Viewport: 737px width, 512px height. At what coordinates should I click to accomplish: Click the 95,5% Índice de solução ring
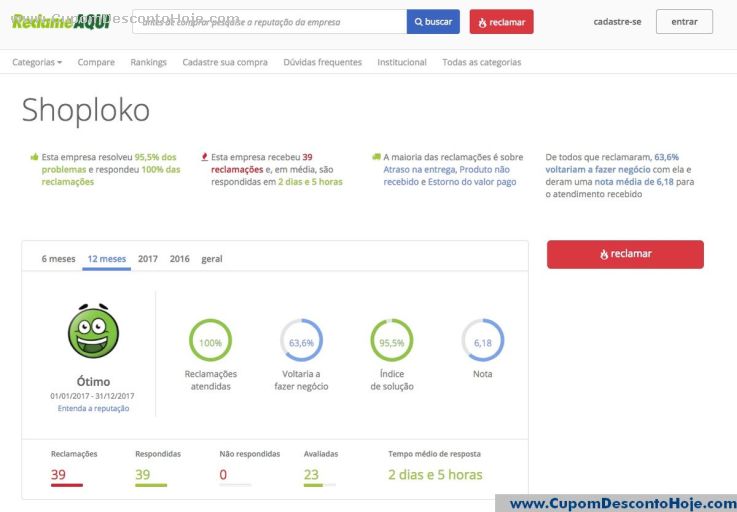pyautogui.click(x=392, y=340)
